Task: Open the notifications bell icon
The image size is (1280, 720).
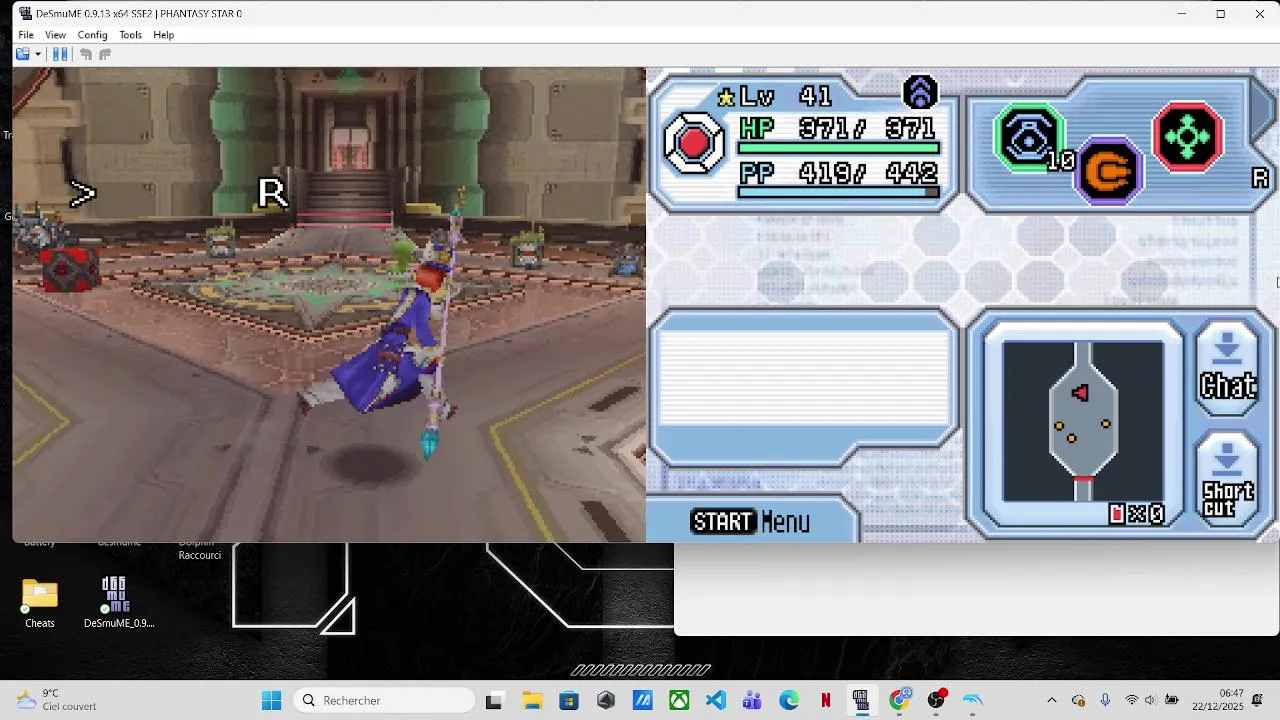Action: [1258, 700]
